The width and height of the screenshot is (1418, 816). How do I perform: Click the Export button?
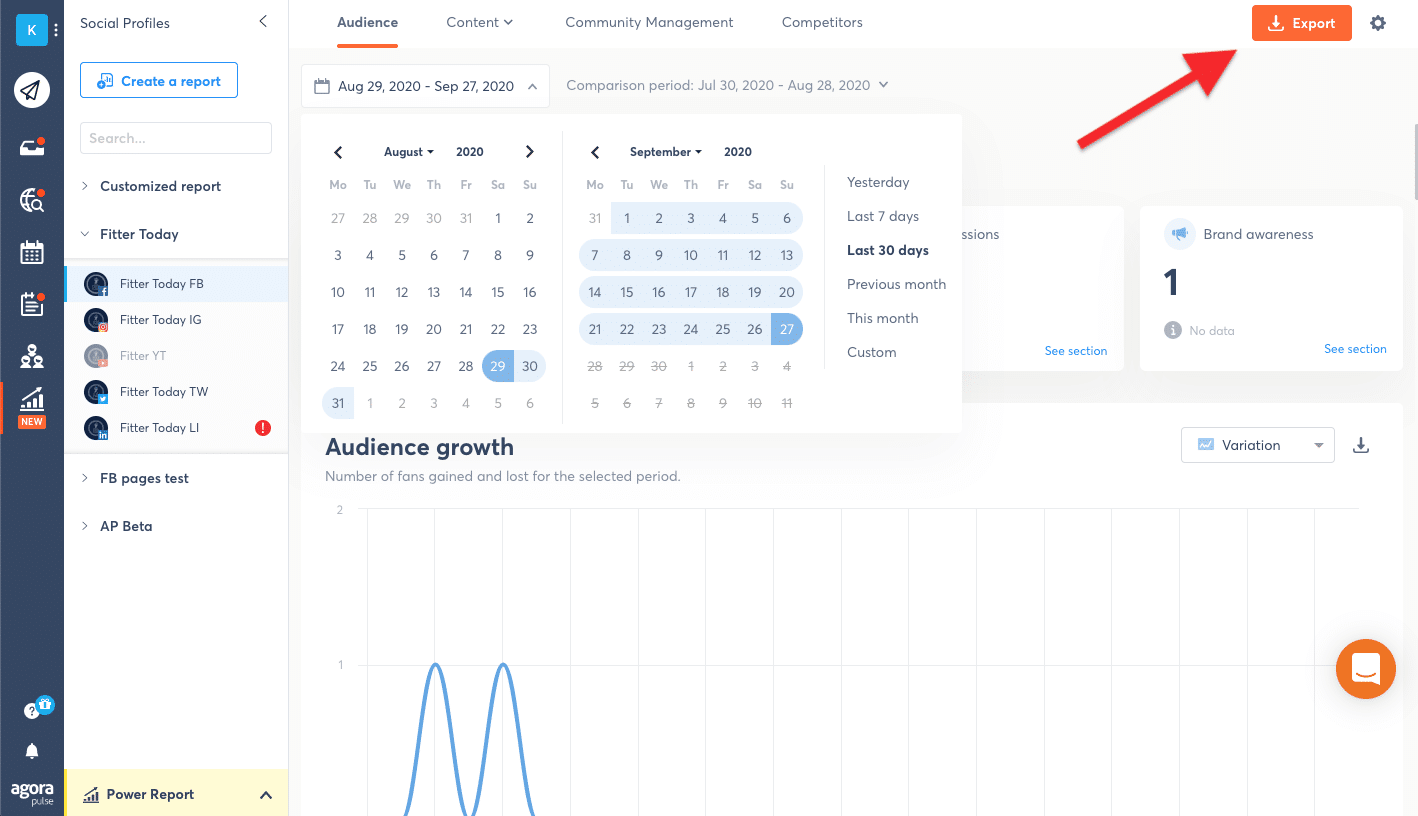point(1301,23)
